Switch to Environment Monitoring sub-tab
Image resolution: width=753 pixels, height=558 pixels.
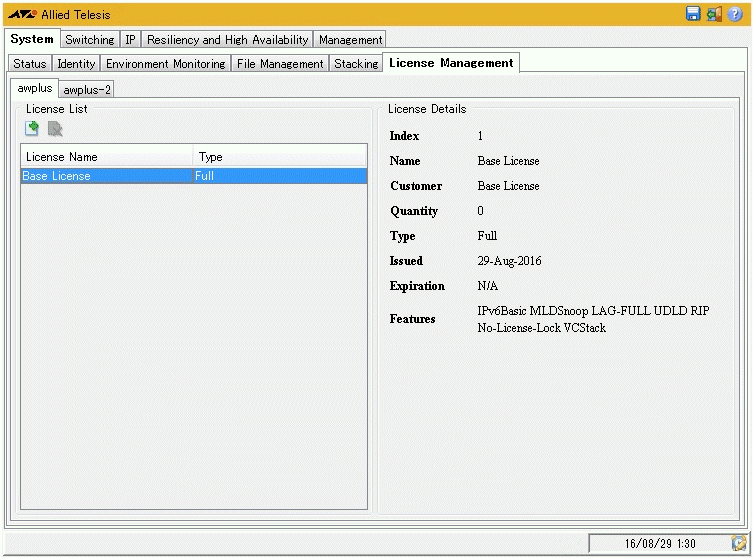coord(165,64)
